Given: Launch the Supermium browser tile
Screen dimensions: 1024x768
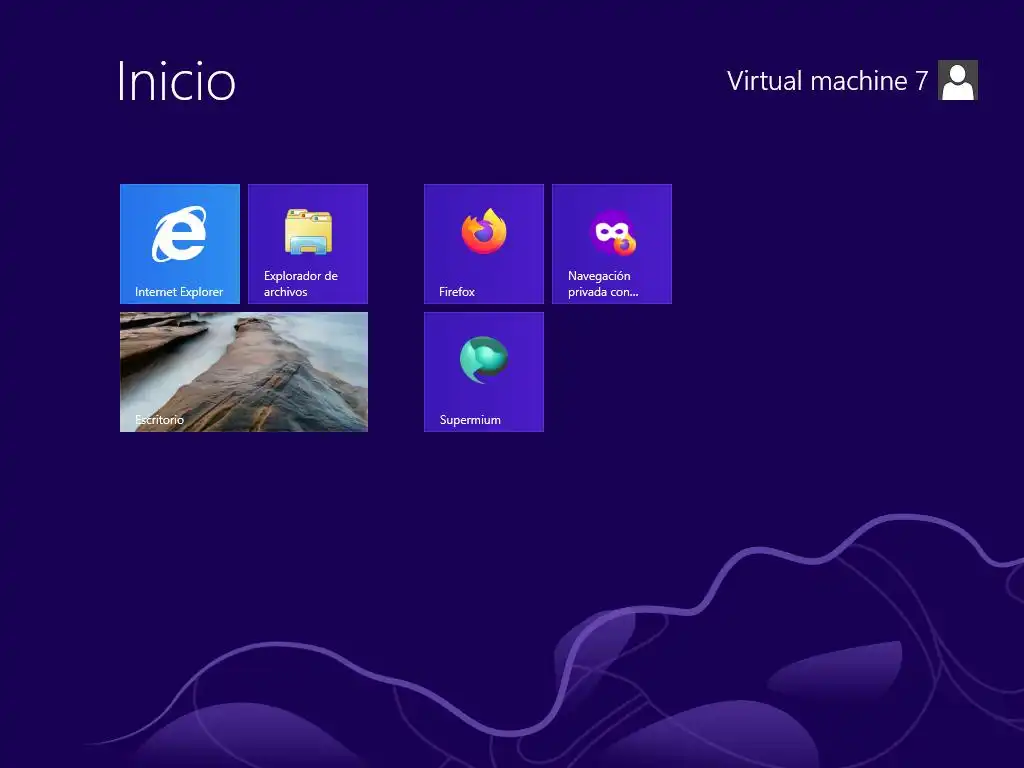Looking at the screenshot, I should pyautogui.click(x=483, y=372).
